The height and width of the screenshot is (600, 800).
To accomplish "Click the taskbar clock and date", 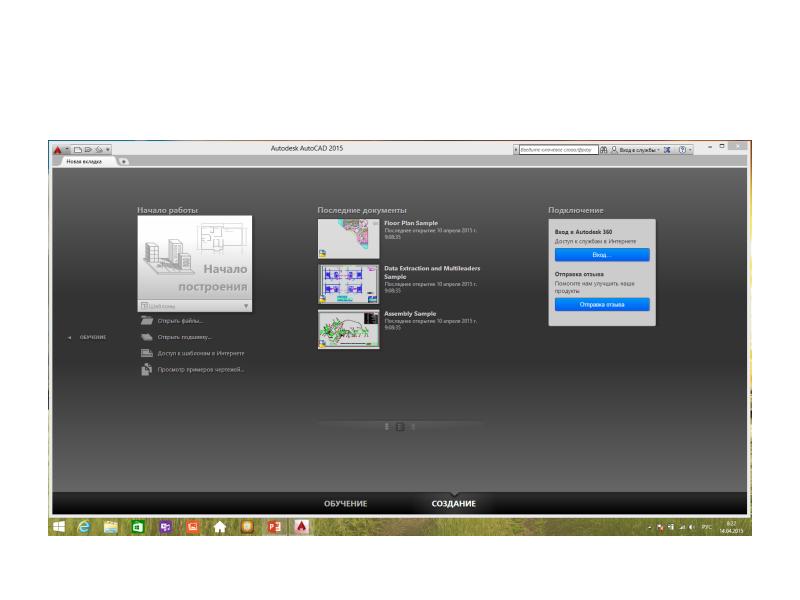I will pos(731,527).
